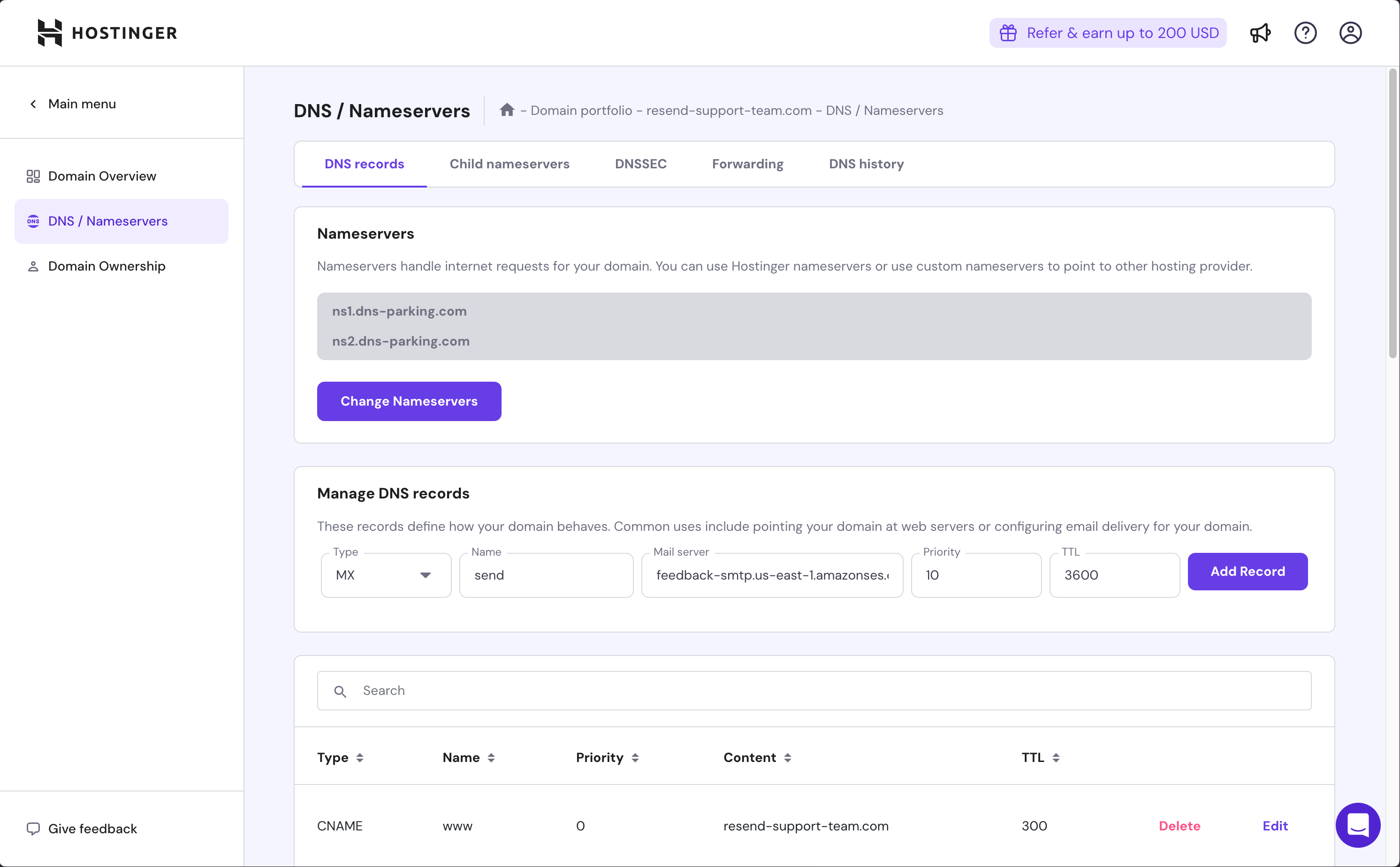The width and height of the screenshot is (1400, 867).
Task: Focus the Mail server input field
Action: (772, 575)
